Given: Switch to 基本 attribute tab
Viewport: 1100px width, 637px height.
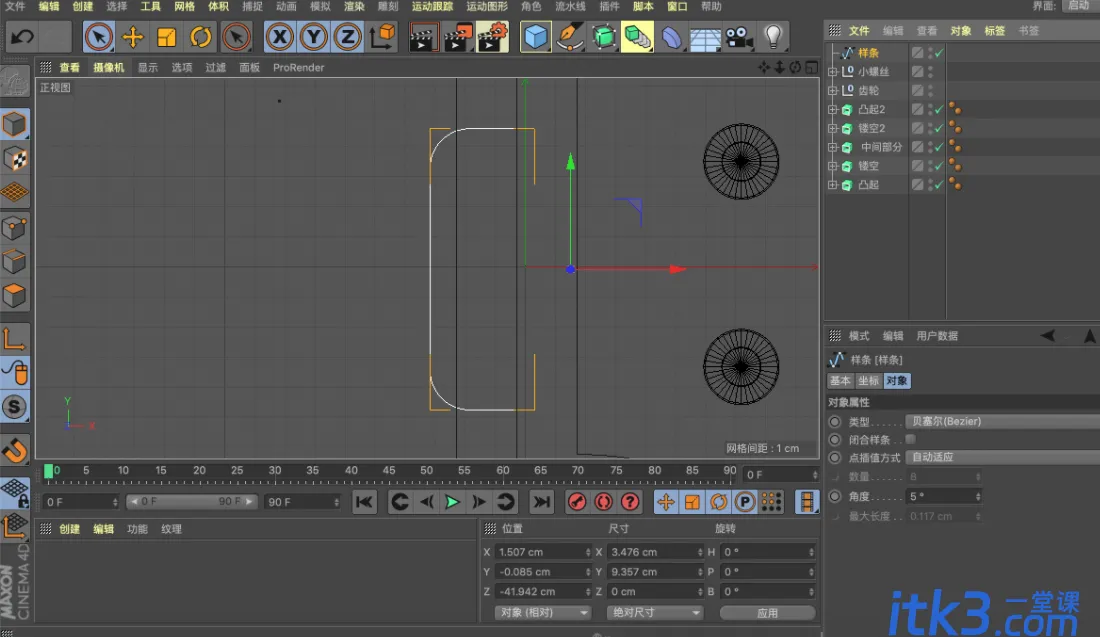Looking at the screenshot, I should tap(840, 381).
